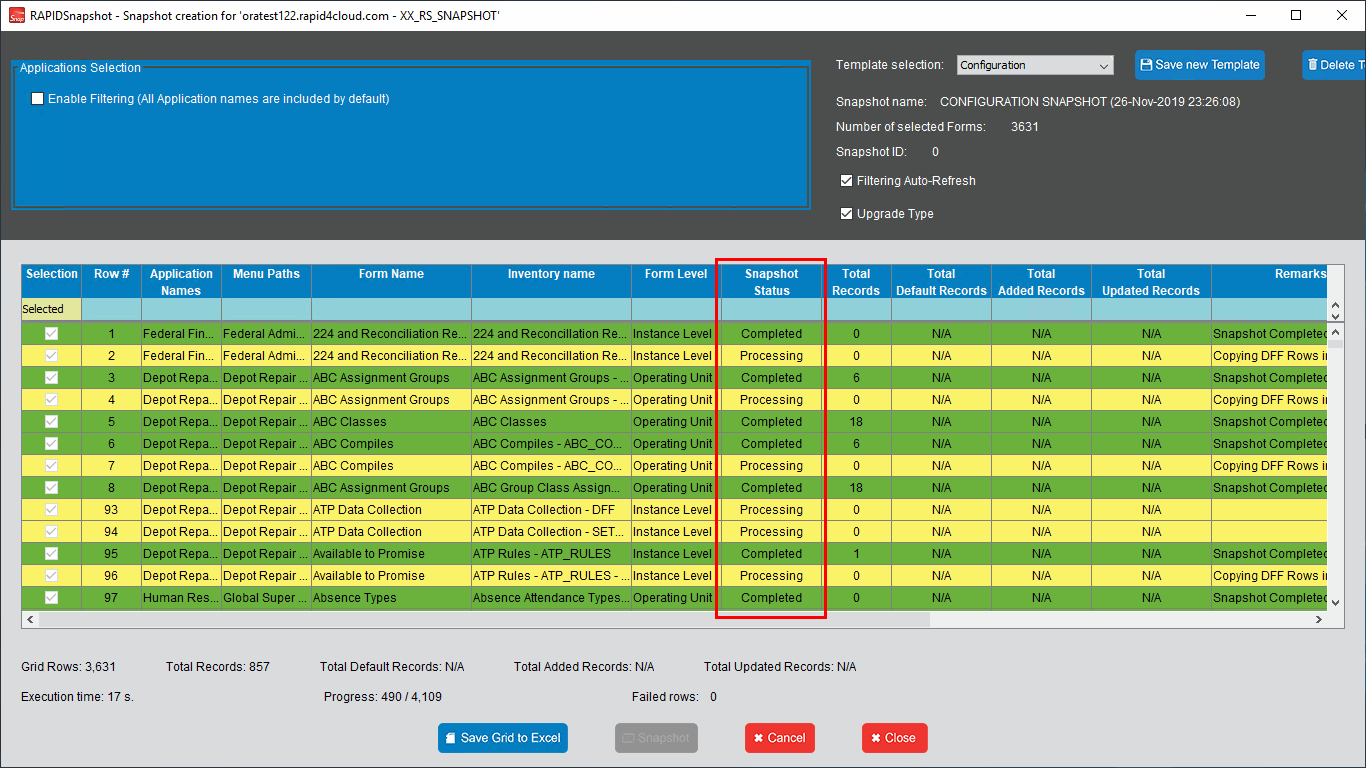Toggle Filtering Auto-Refresh checkbox

click(847, 181)
